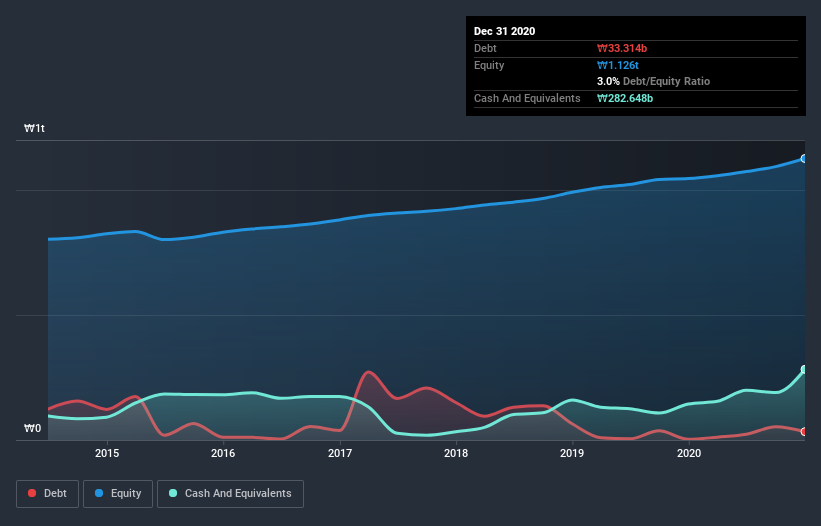Screen dimensions: 821x526
Task: Toggle the Equity series legend button
Action: click(x=118, y=494)
